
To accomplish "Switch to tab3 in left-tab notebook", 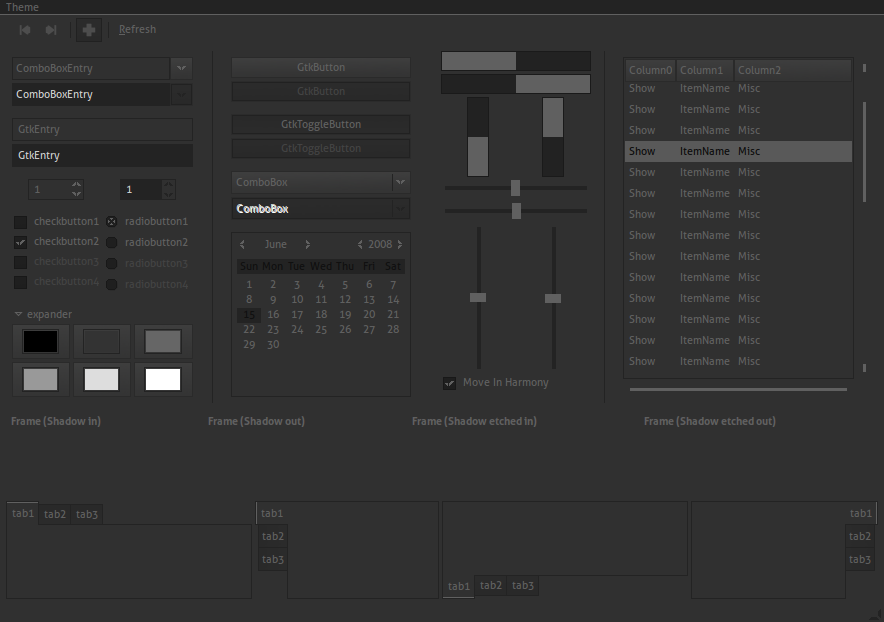I will (273, 559).
